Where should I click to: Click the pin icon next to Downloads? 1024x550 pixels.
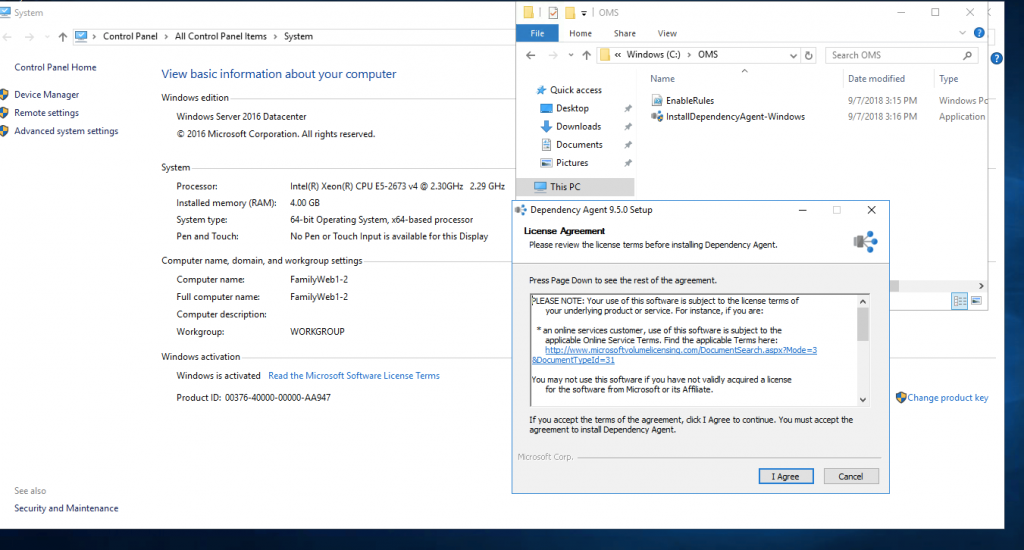coord(628,127)
